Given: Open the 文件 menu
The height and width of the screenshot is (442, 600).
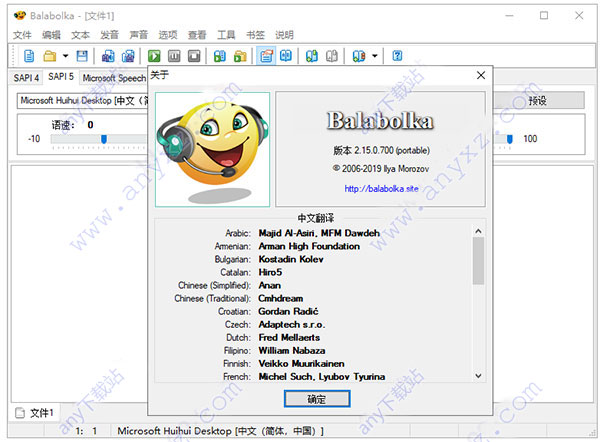Looking at the screenshot, I should [22, 35].
